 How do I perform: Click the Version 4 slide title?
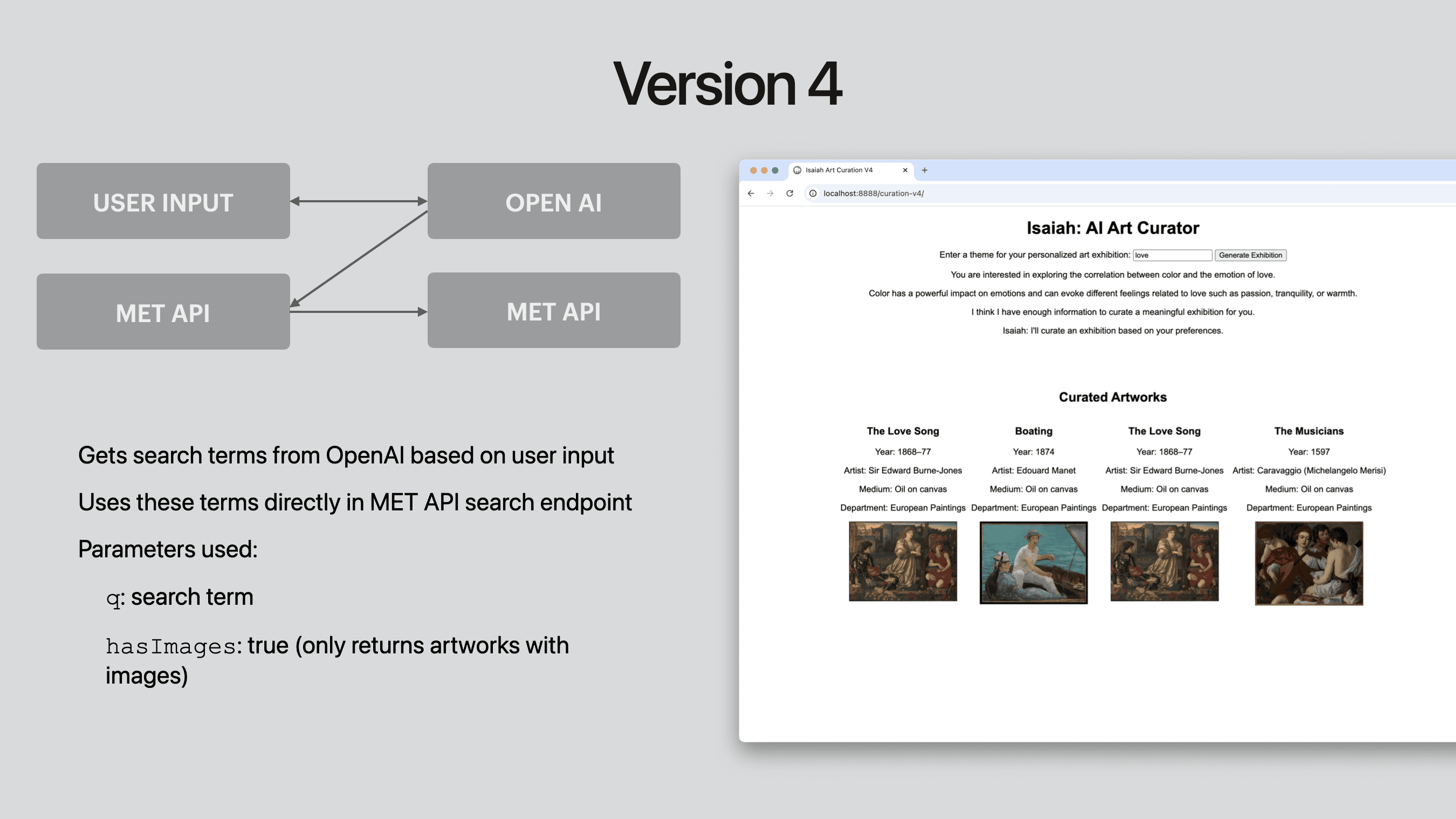tap(727, 84)
